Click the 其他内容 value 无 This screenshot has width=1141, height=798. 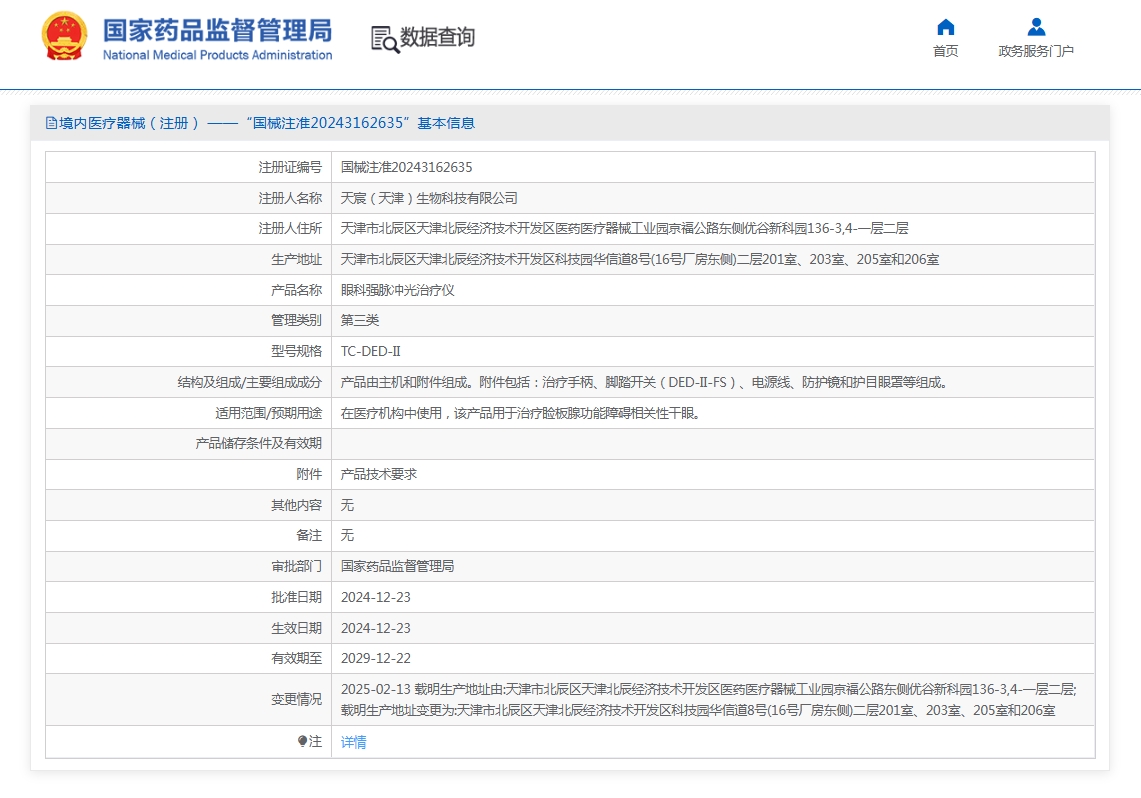347,505
